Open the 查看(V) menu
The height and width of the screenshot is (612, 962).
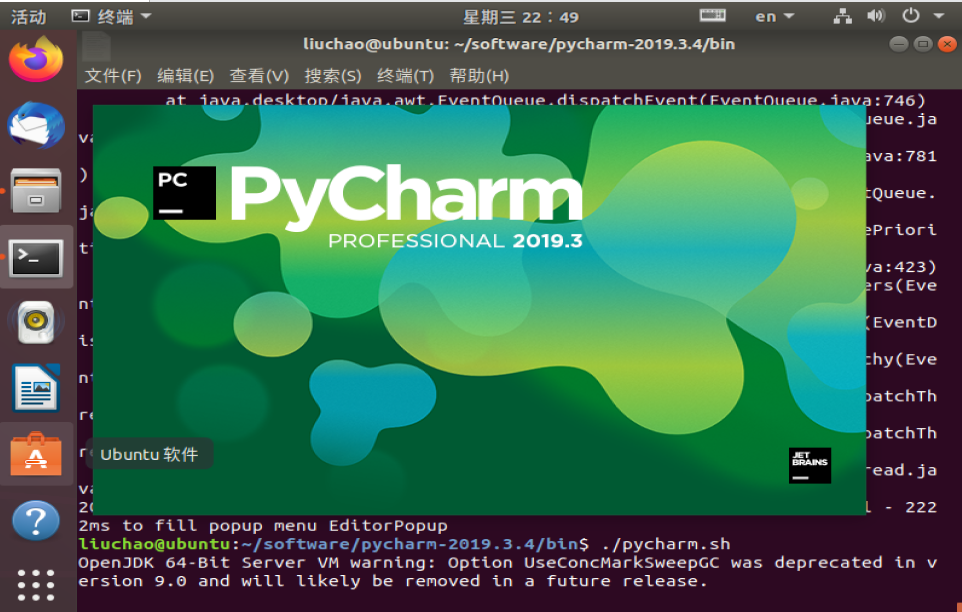tap(259, 76)
